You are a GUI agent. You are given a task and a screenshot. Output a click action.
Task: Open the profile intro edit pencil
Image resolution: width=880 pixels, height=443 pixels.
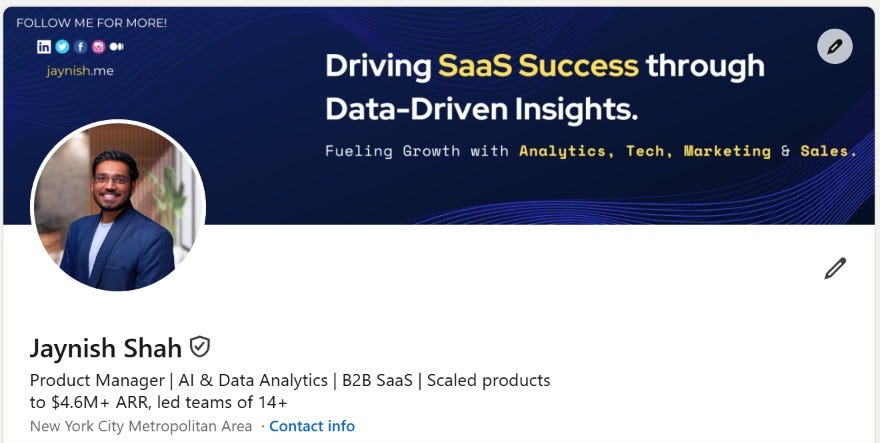(835, 268)
